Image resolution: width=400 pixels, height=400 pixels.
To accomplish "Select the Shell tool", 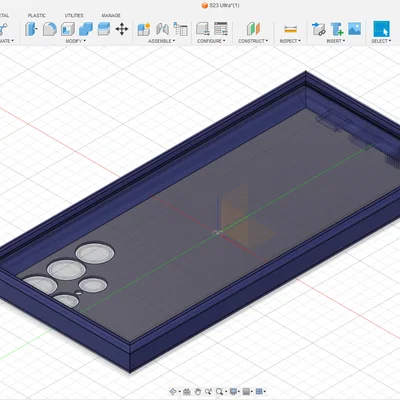I will (x=68, y=29).
